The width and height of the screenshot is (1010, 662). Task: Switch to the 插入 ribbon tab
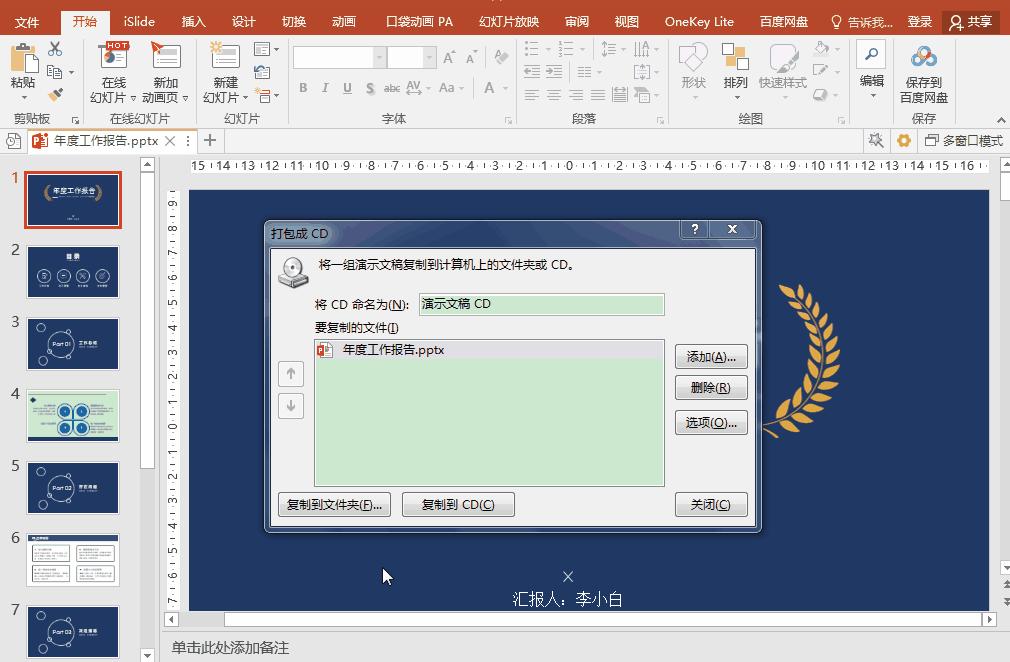(192, 20)
